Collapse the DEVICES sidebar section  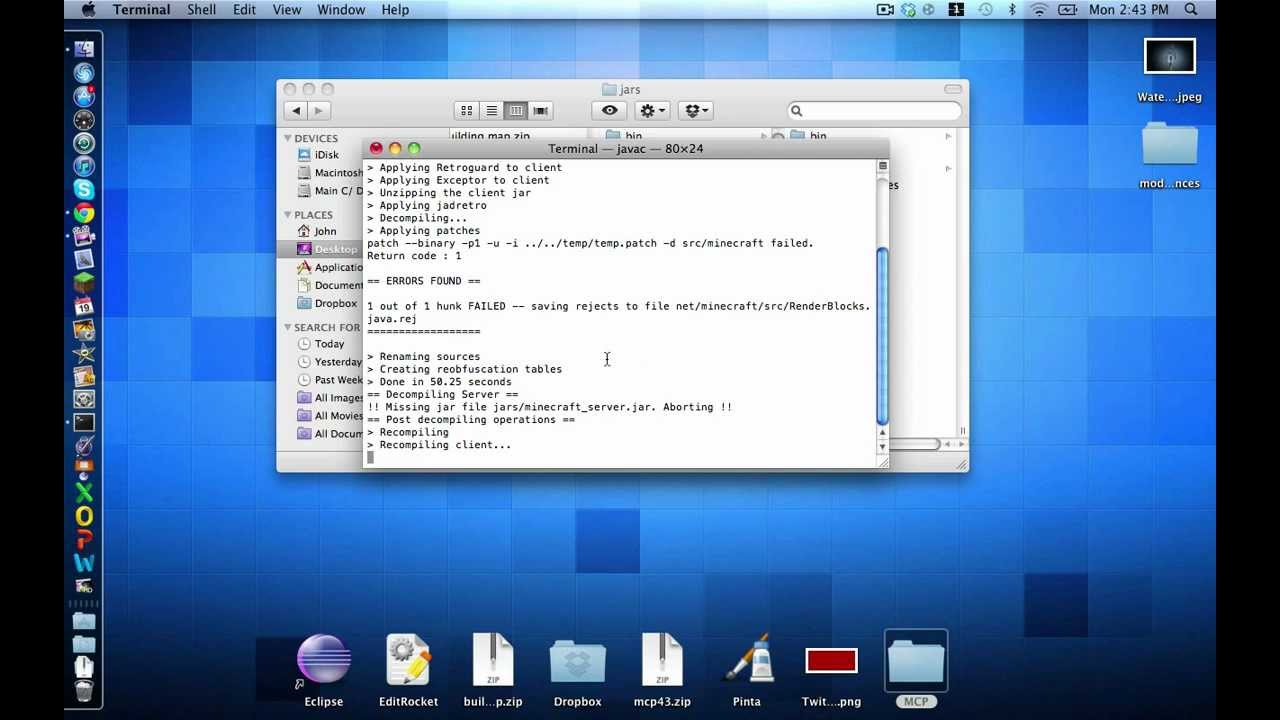point(288,138)
